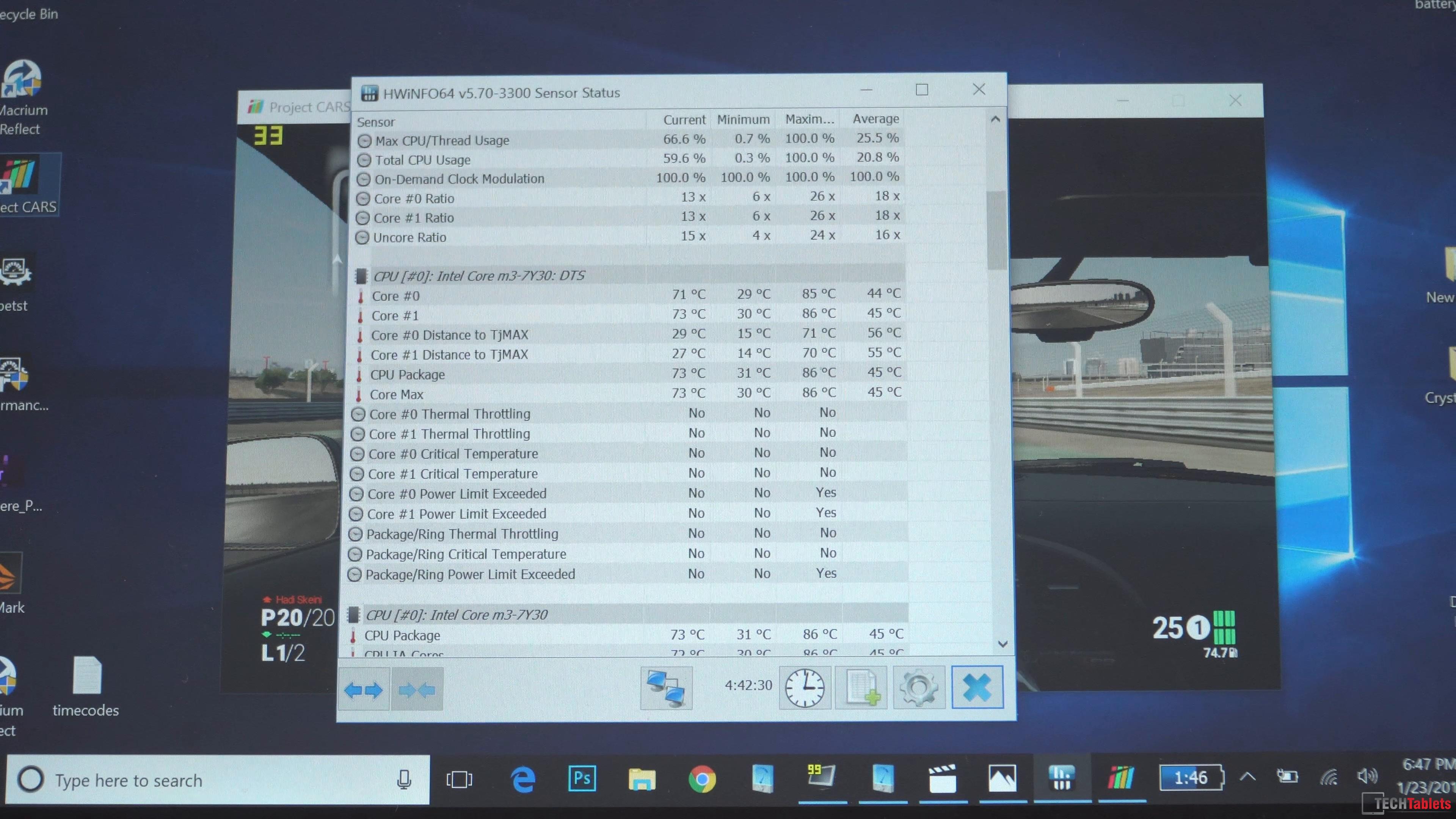This screenshot has height=819, width=1456.
Task: Open HWiNFO sensor settings gear
Action: pyautogui.click(x=919, y=687)
